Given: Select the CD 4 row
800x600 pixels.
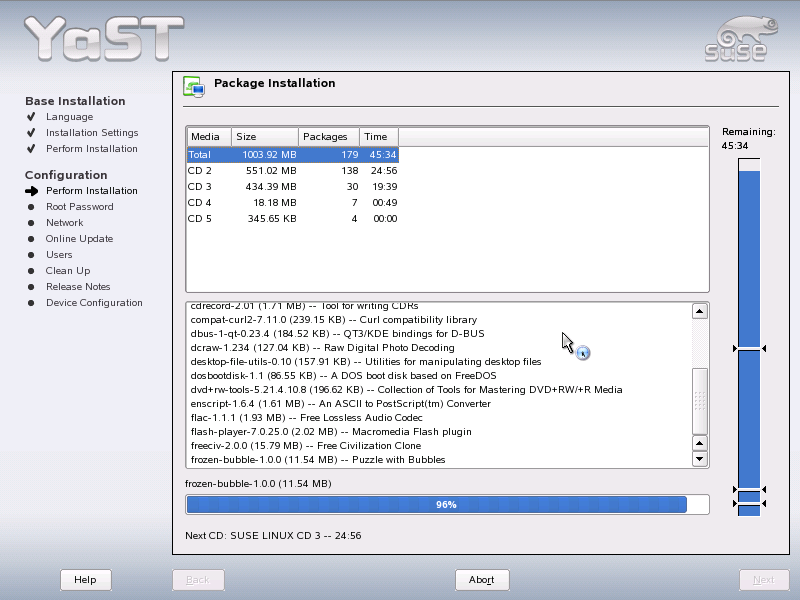Looking at the screenshot, I should click(292, 203).
